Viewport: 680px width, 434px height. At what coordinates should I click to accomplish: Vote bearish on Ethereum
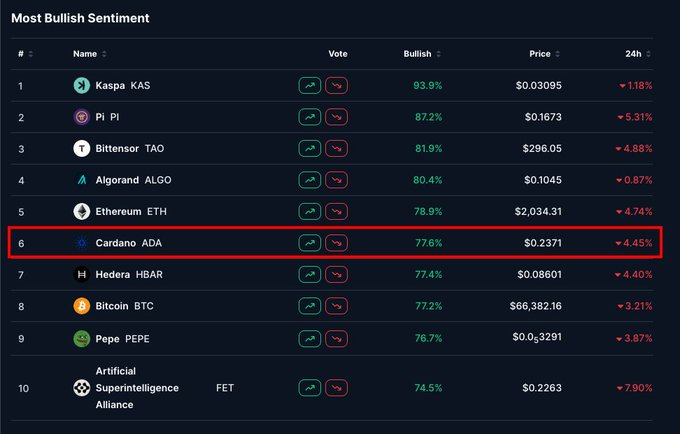336,212
